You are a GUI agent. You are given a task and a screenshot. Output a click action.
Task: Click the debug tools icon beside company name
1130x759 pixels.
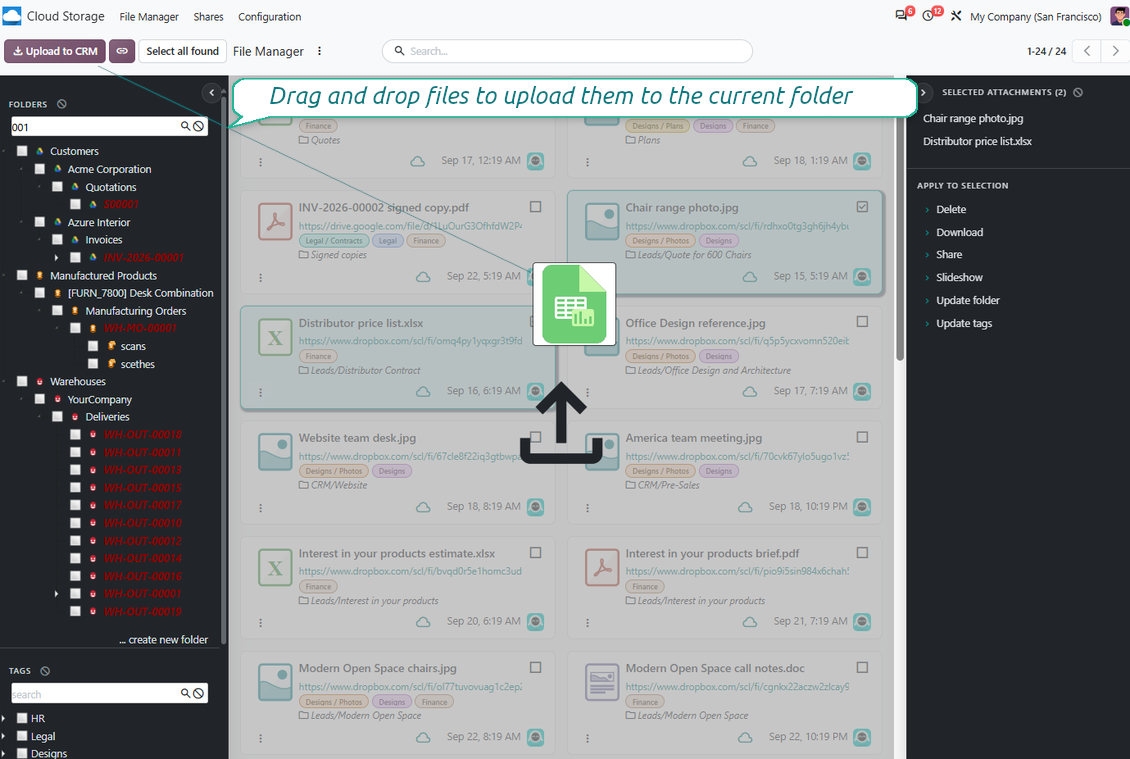click(956, 16)
